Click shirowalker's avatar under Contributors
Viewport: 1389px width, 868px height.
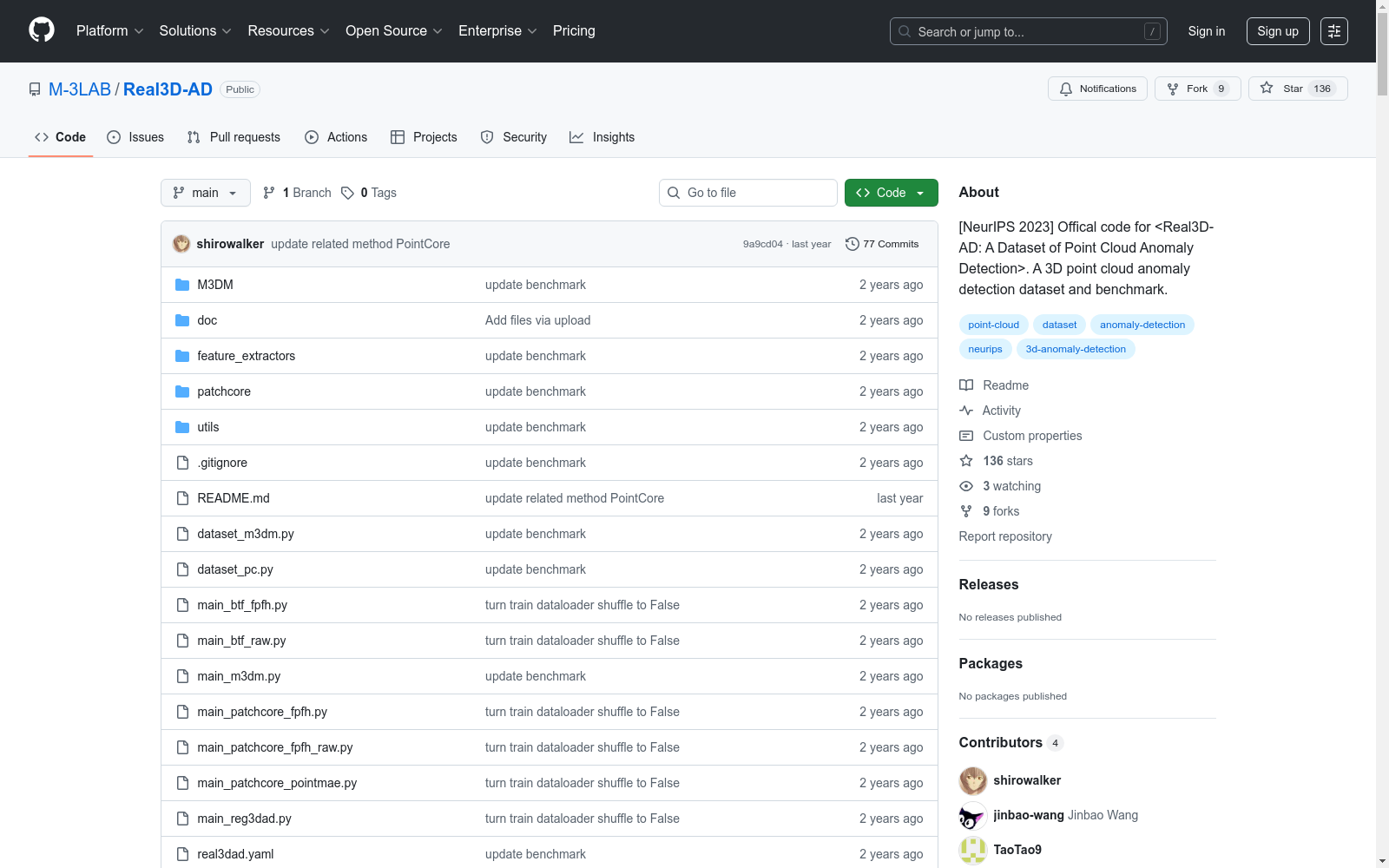pyautogui.click(x=973, y=780)
